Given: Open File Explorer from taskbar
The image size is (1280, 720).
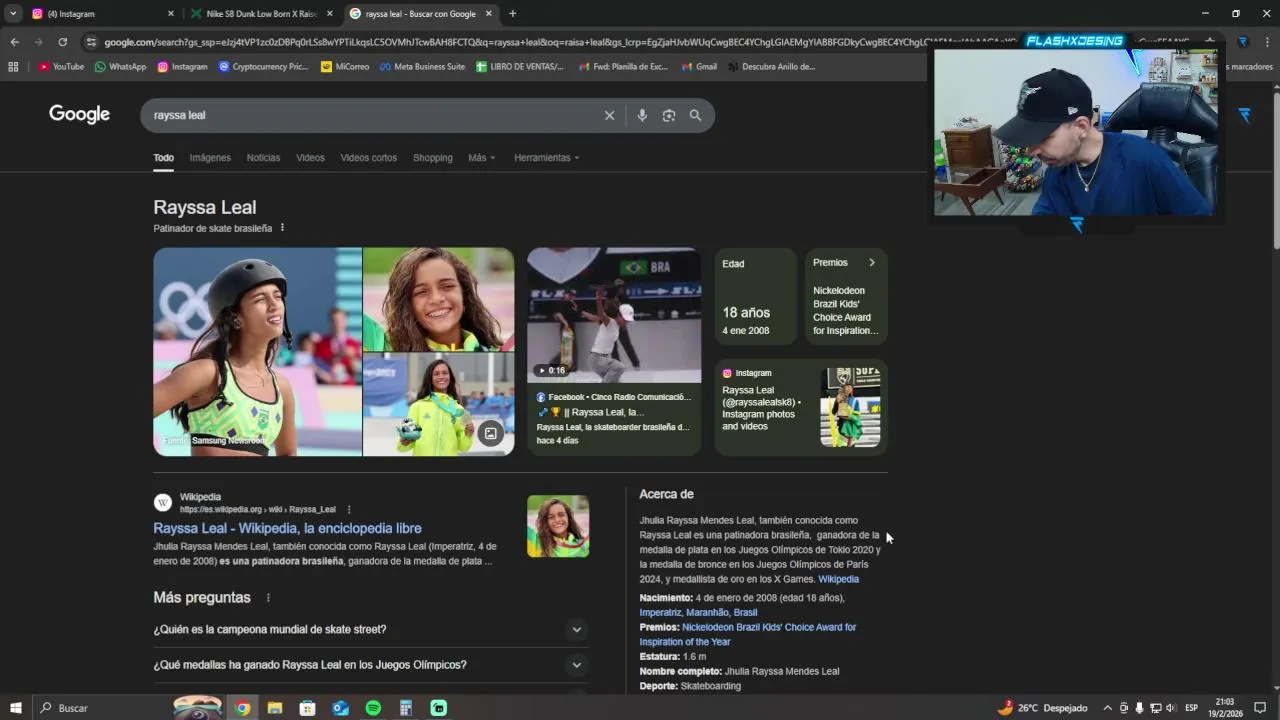Looking at the screenshot, I should point(275,708).
